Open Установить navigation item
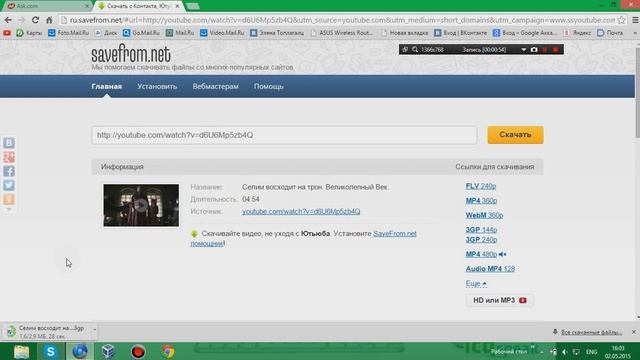The width and height of the screenshot is (640, 360). (x=157, y=87)
